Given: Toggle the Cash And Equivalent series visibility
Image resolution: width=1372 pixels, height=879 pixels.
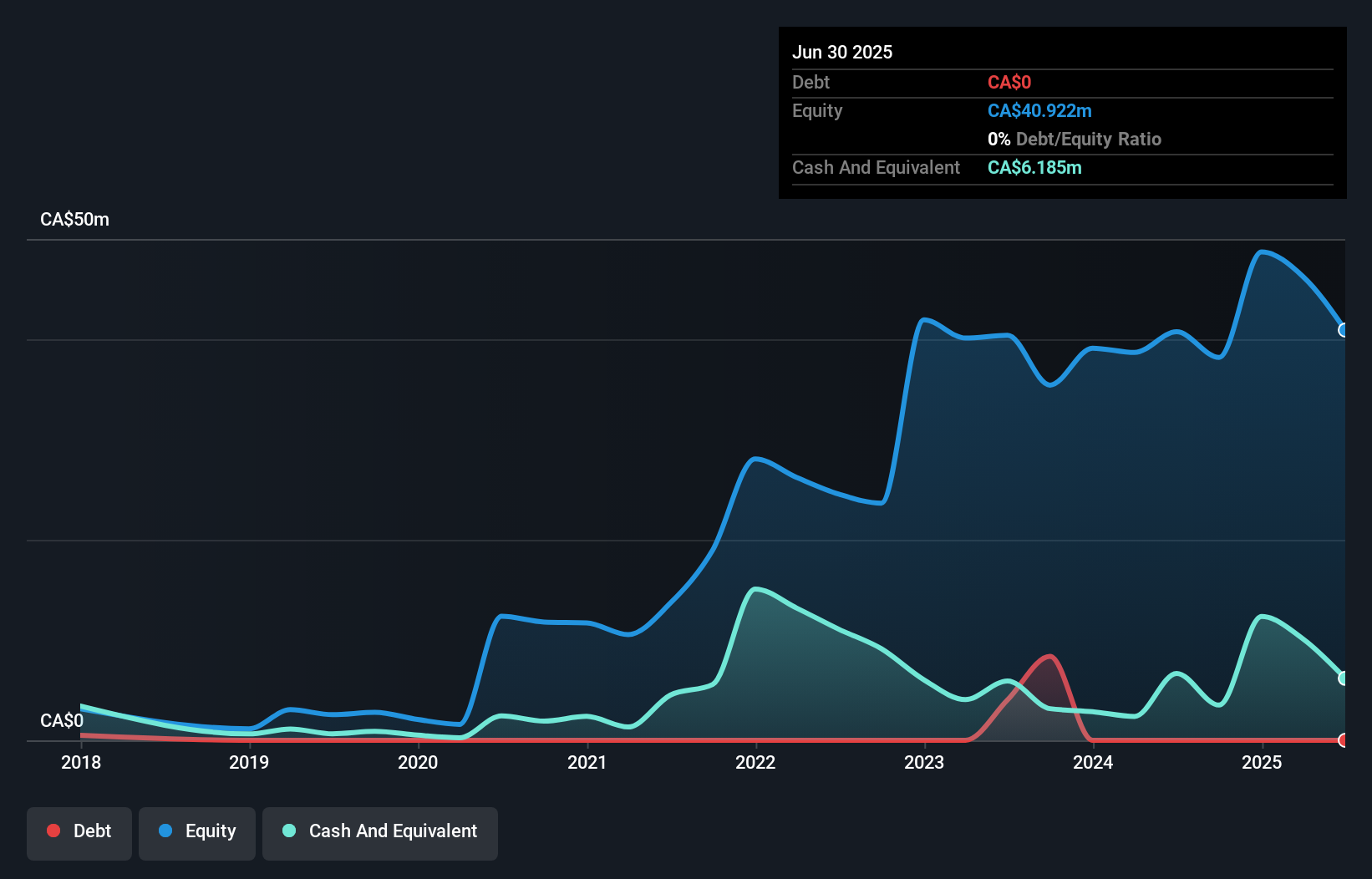Looking at the screenshot, I should (380, 831).
